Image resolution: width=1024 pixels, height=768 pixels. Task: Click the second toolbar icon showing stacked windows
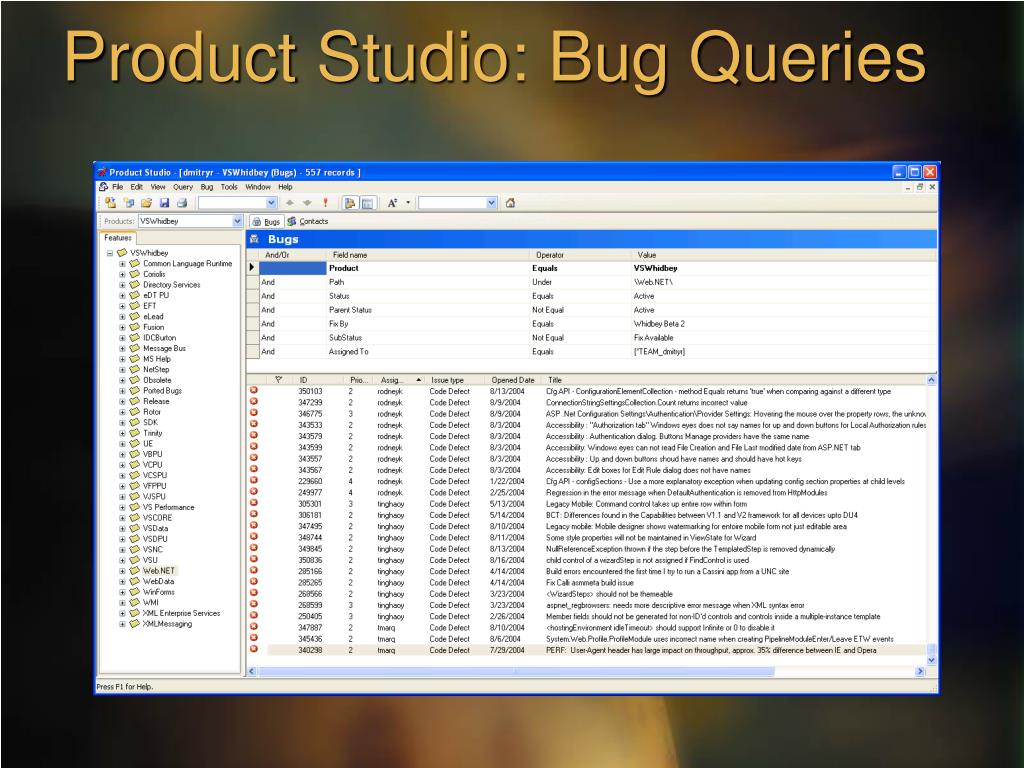click(x=129, y=203)
